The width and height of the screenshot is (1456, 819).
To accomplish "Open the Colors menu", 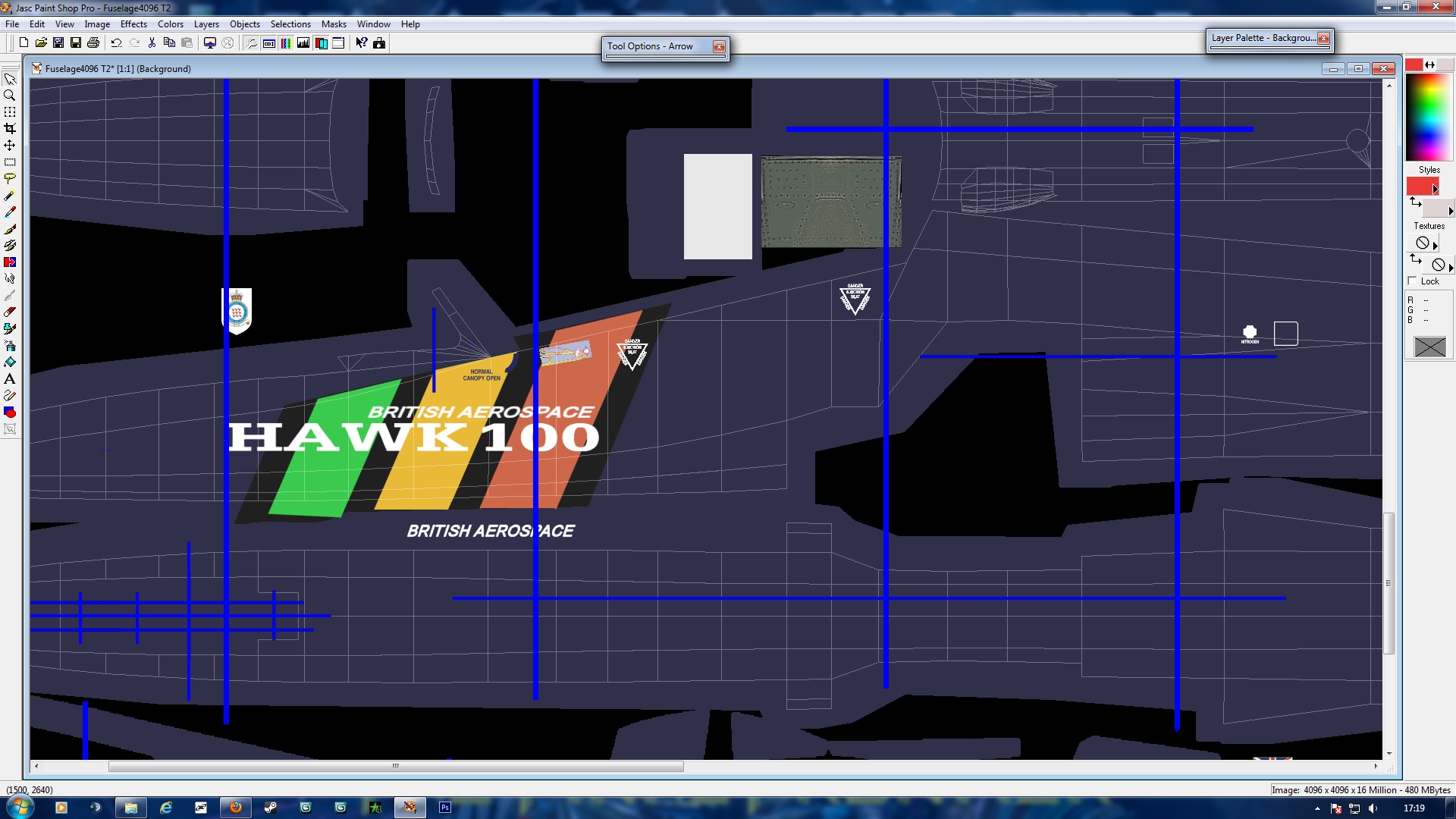I will [171, 24].
